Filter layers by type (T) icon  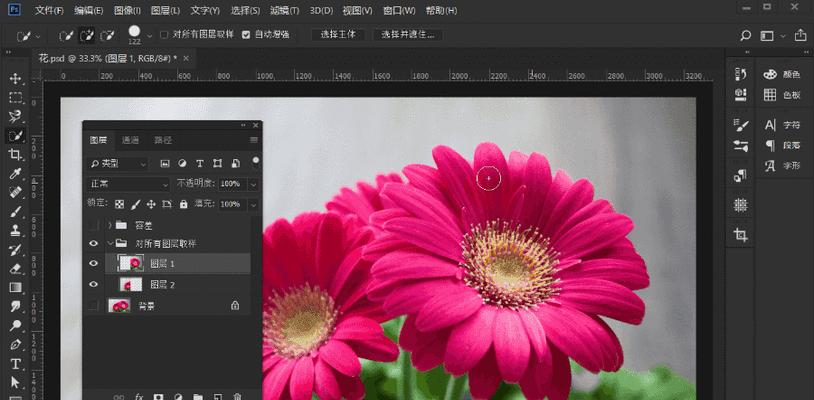[200, 163]
